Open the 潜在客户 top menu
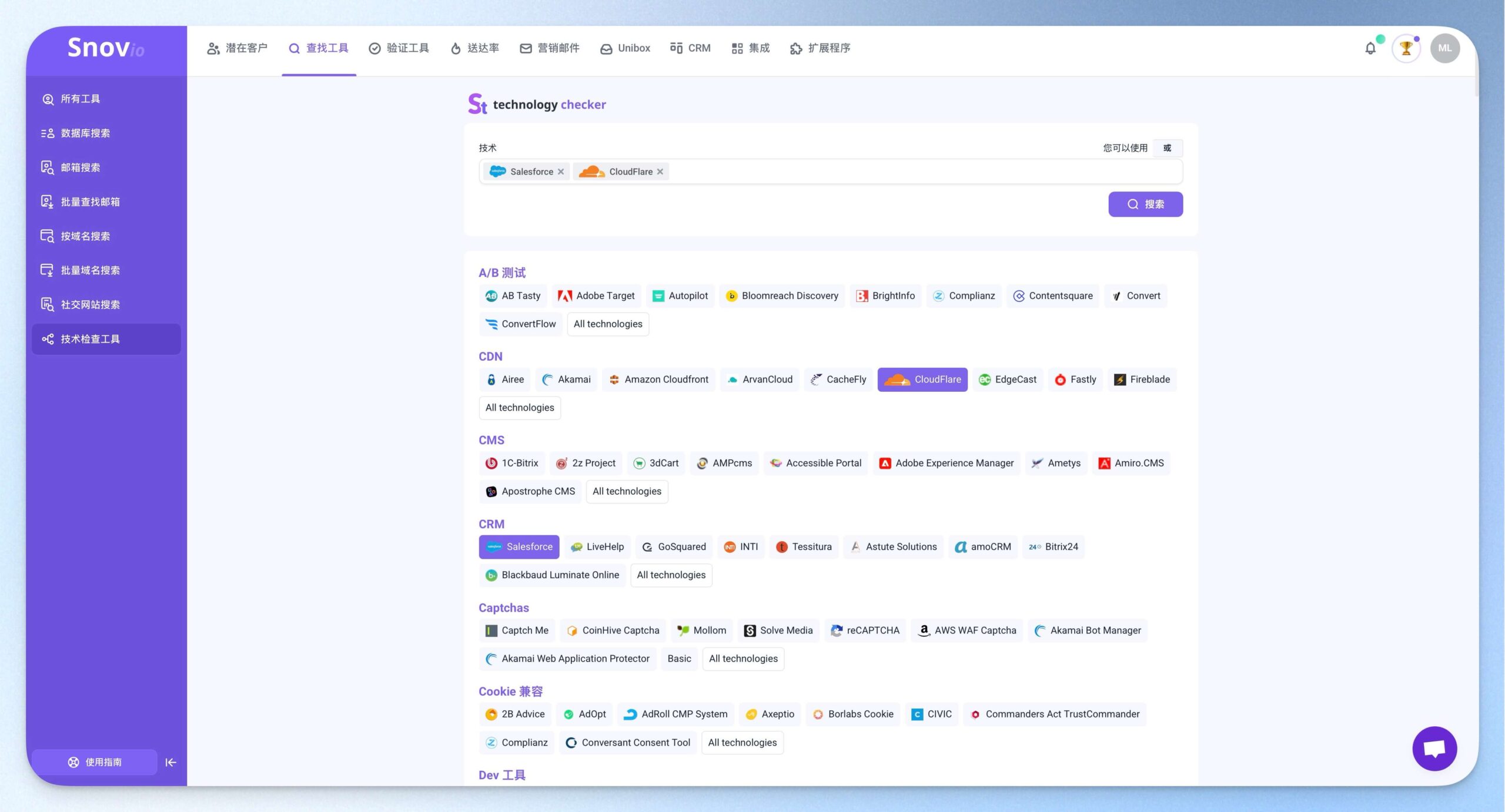The image size is (1505, 812). tap(237, 48)
